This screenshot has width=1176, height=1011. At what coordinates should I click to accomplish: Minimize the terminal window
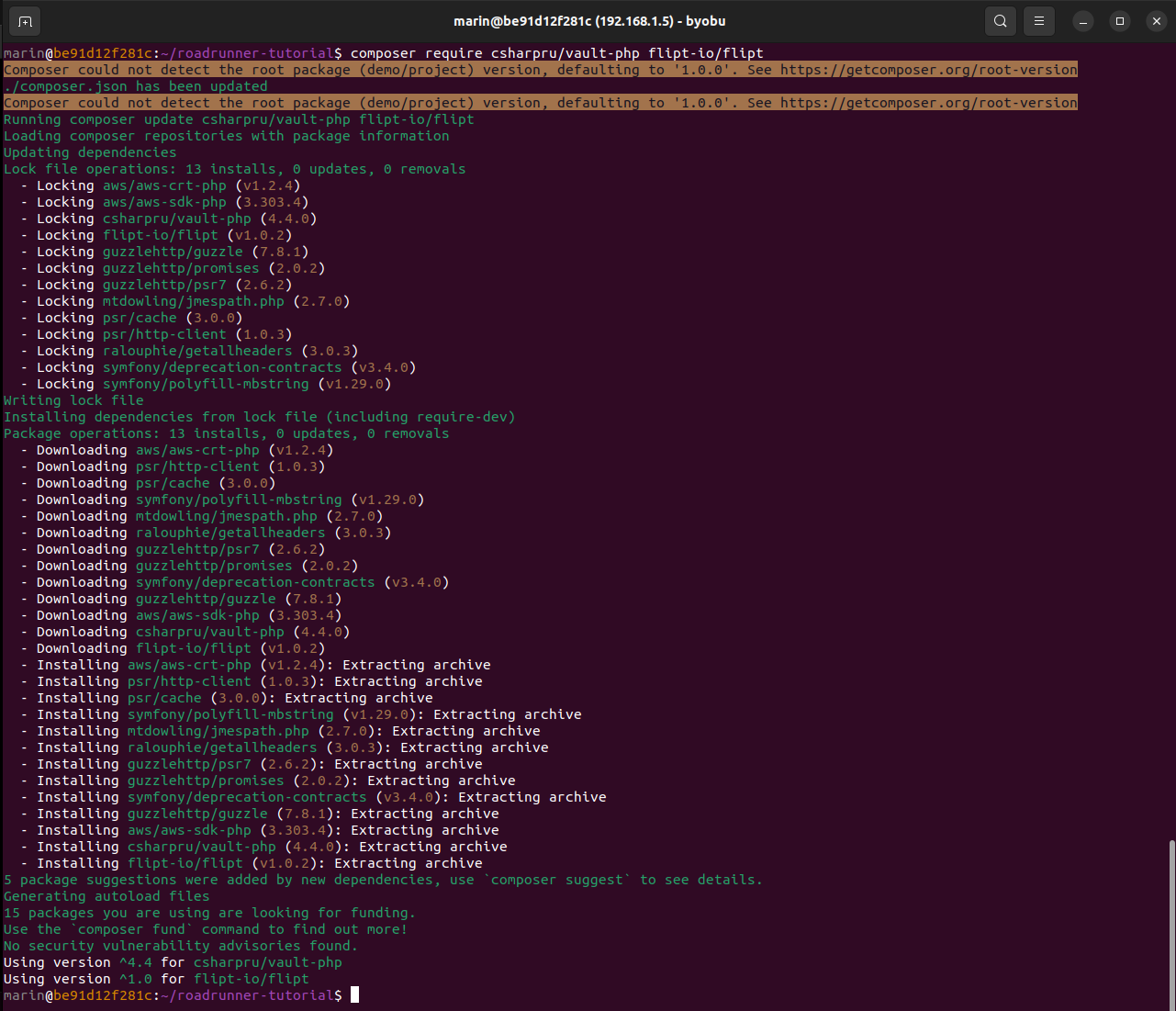click(x=1083, y=21)
